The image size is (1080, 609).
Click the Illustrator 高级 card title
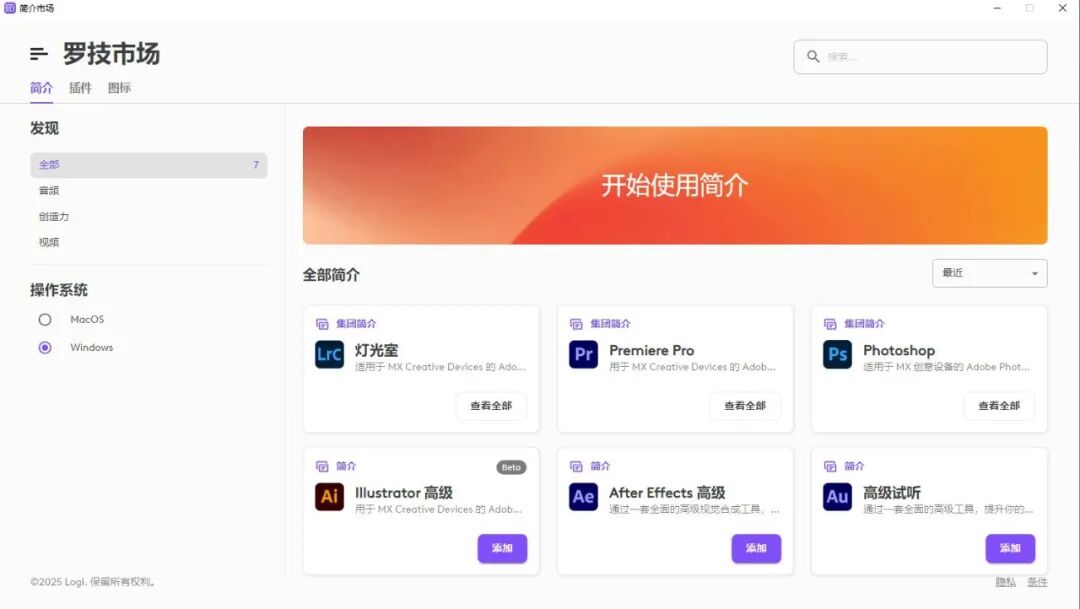[404, 493]
